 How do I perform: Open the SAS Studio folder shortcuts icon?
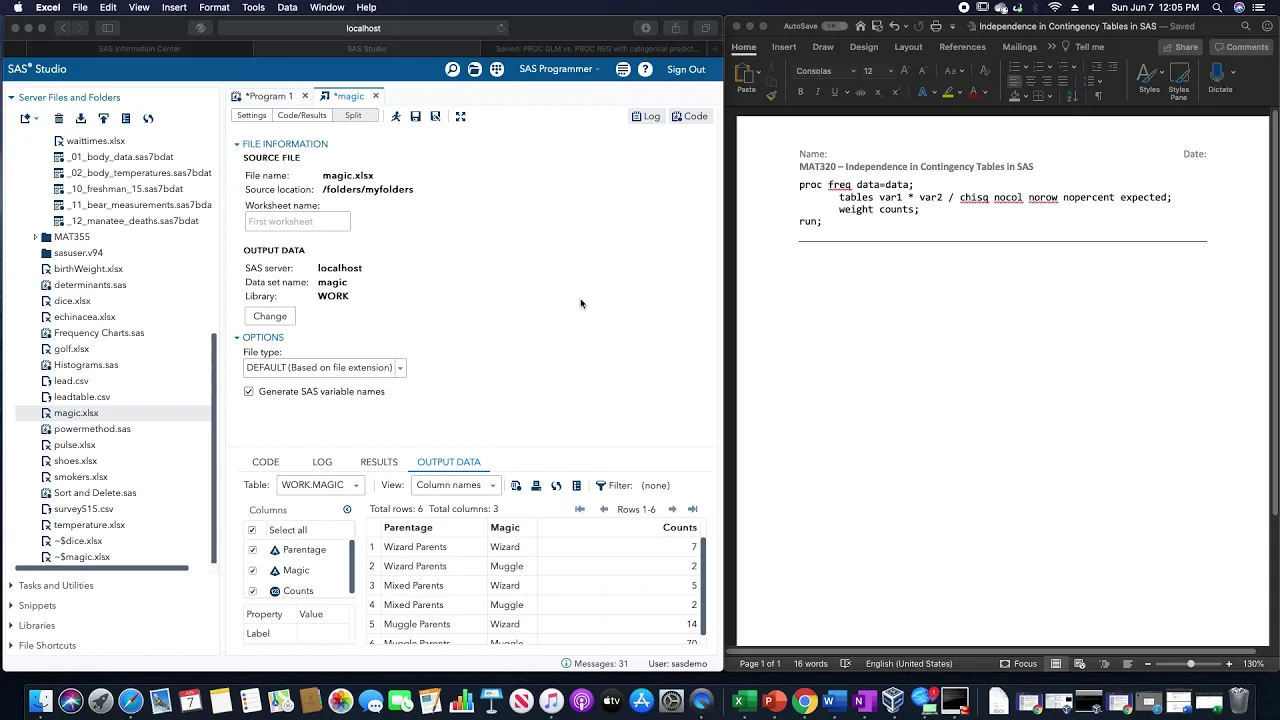pos(475,69)
